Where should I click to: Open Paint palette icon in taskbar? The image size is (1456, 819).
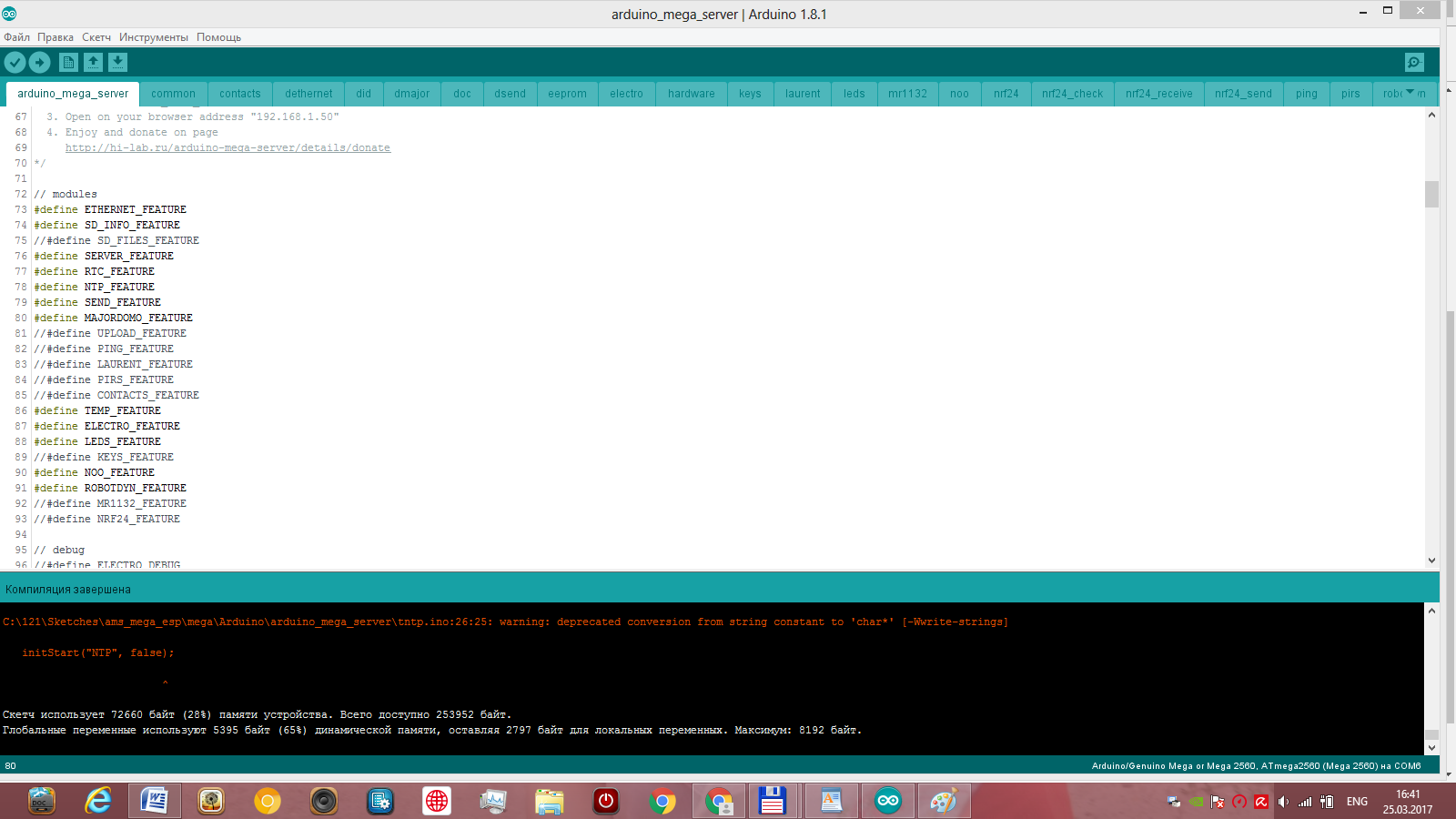coord(944,801)
